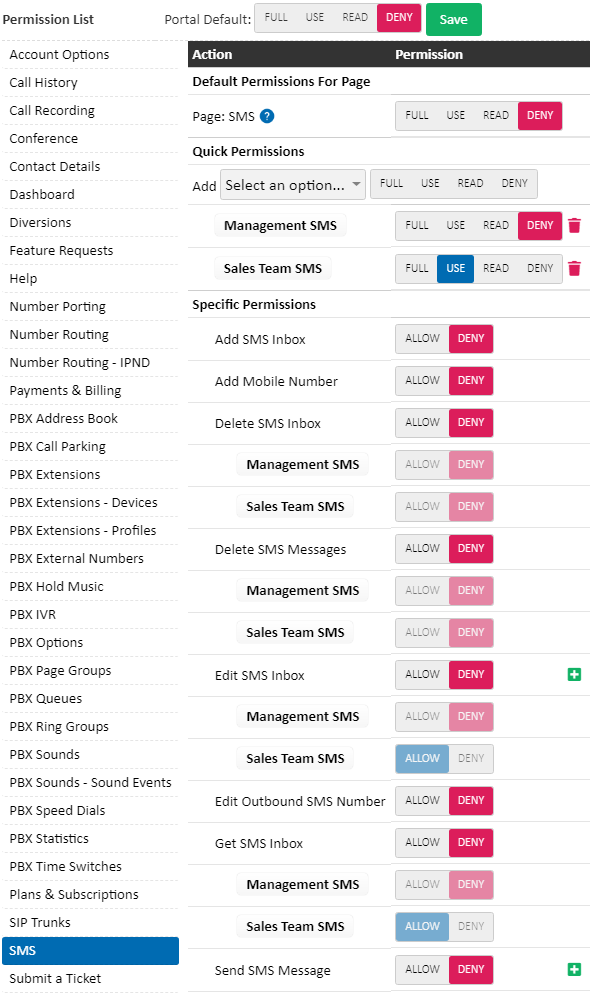
Task: Click green plus icon for Edit SMS Inbox
Action: pos(574,674)
